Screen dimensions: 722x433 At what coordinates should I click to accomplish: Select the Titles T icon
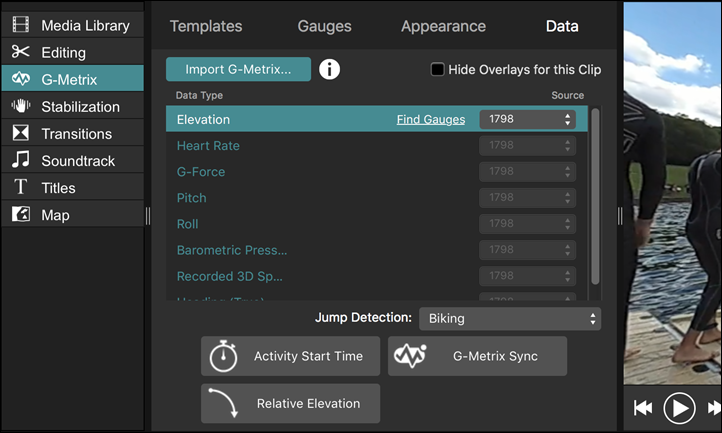20,187
